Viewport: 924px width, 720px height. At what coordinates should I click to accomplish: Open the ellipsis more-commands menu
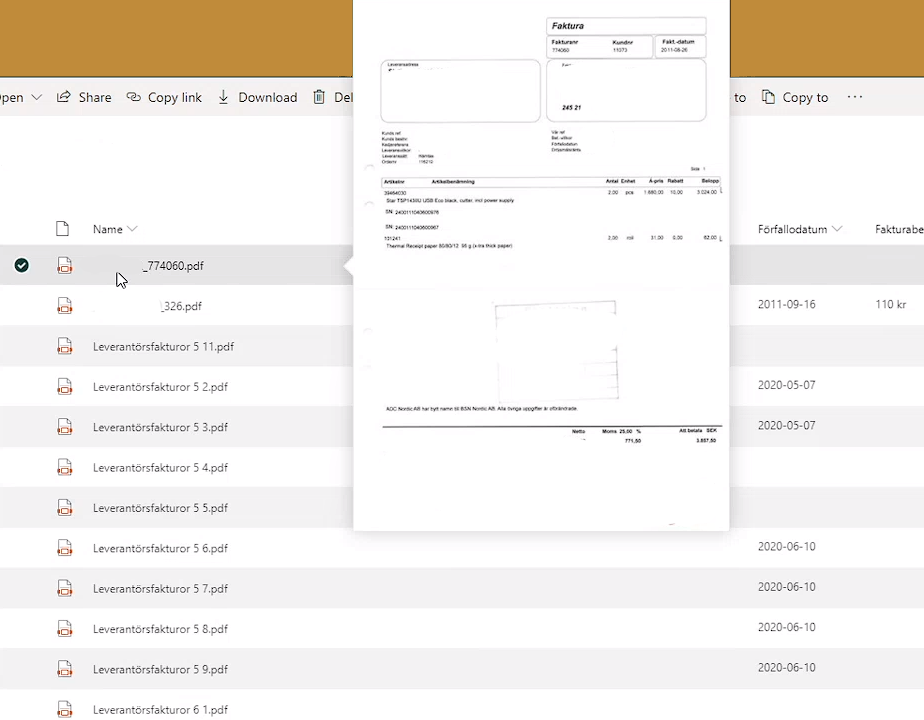coord(855,97)
